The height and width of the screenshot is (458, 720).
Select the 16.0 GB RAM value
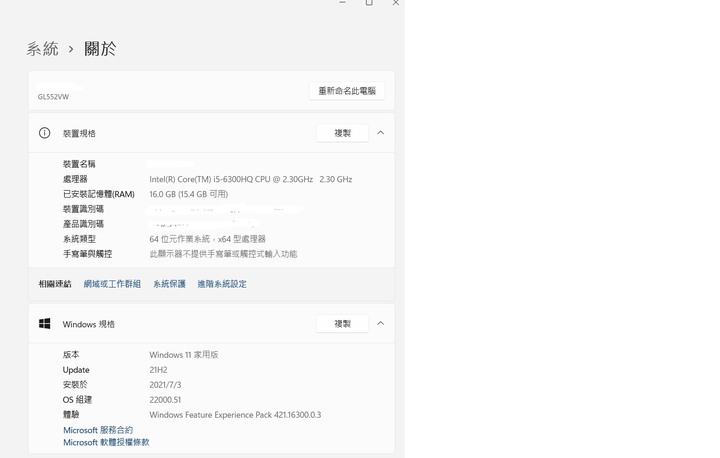tap(189, 194)
